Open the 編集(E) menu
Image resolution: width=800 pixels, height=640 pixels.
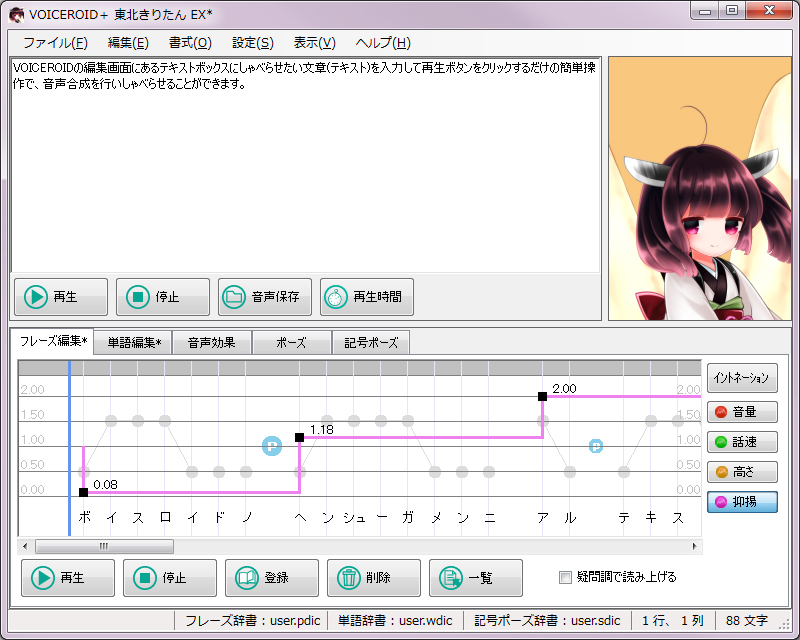coord(128,43)
